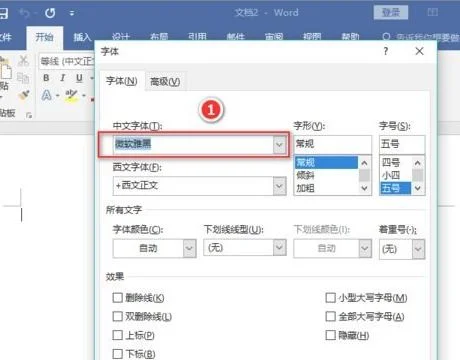Click the font style list scroll-down arrow
This screenshot has width=460, height=360.
point(364,188)
